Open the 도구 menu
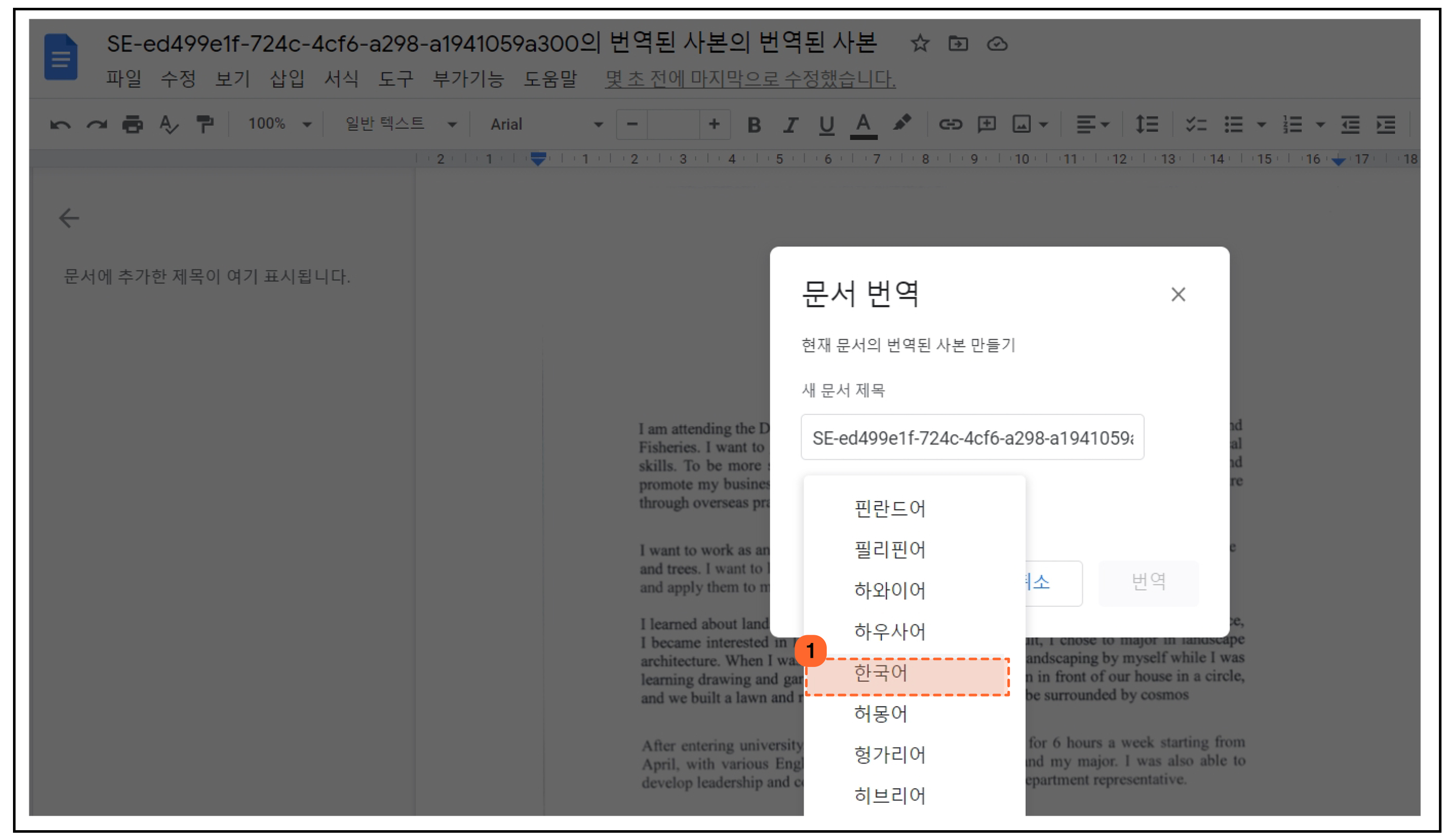 (395, 79)
